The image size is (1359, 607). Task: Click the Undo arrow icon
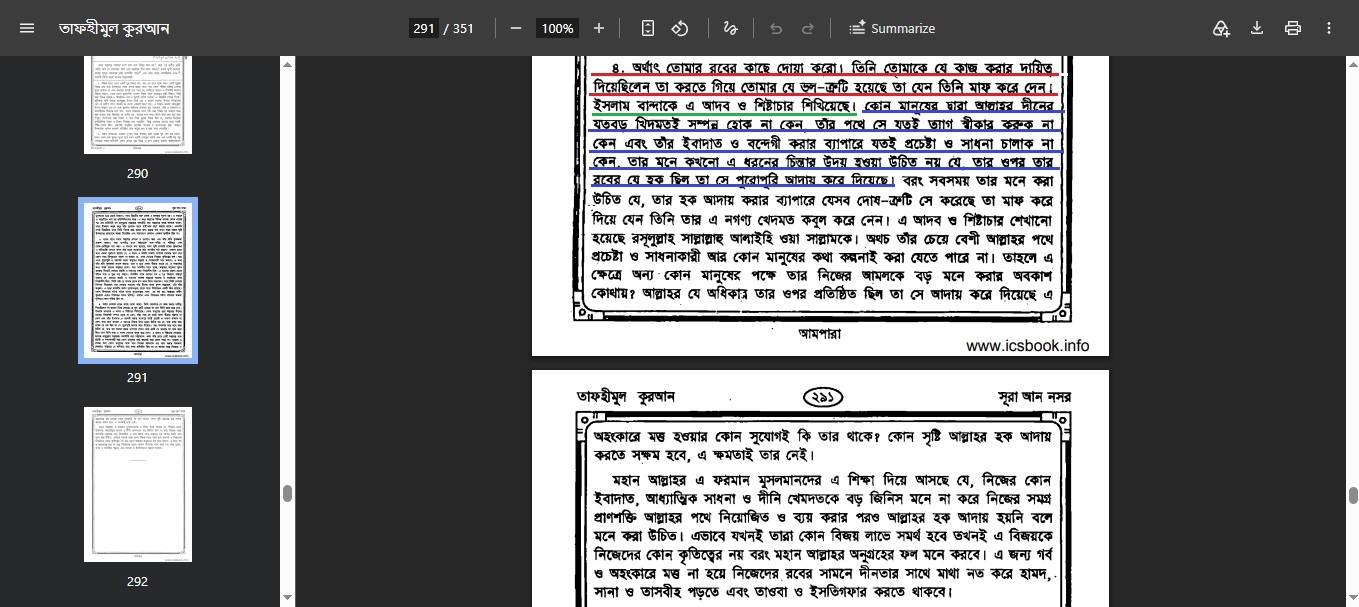pyautogui.click(x=776, y=28)
